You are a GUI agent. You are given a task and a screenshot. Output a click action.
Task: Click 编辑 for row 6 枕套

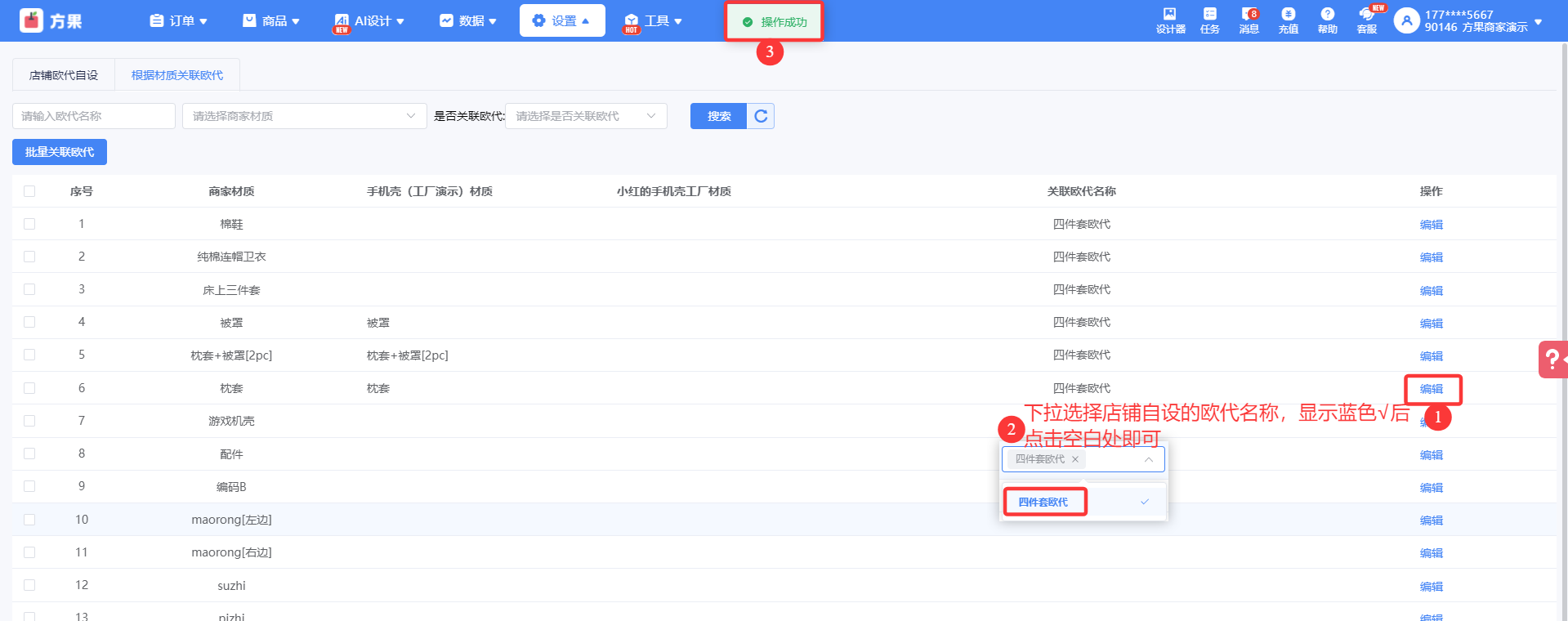tap(1432, 389)
